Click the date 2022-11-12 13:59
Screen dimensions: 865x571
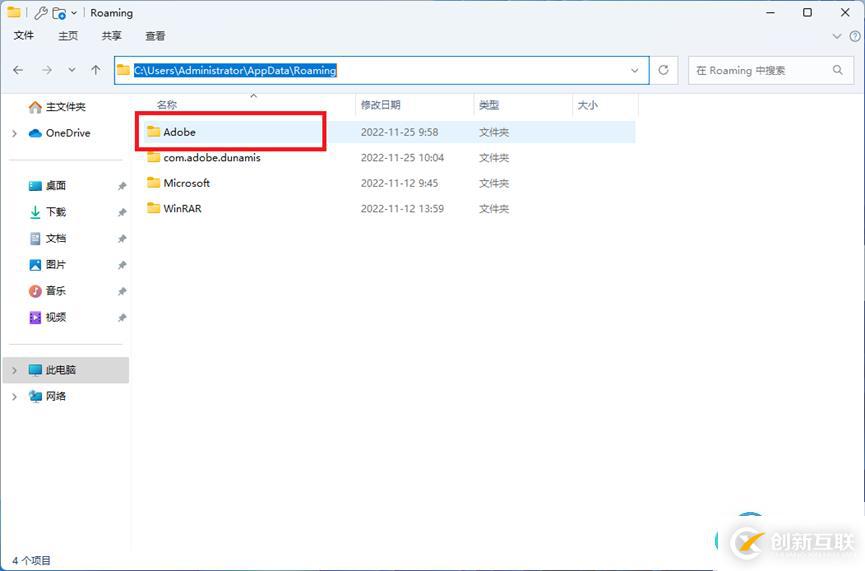click(x=402, y=209)
